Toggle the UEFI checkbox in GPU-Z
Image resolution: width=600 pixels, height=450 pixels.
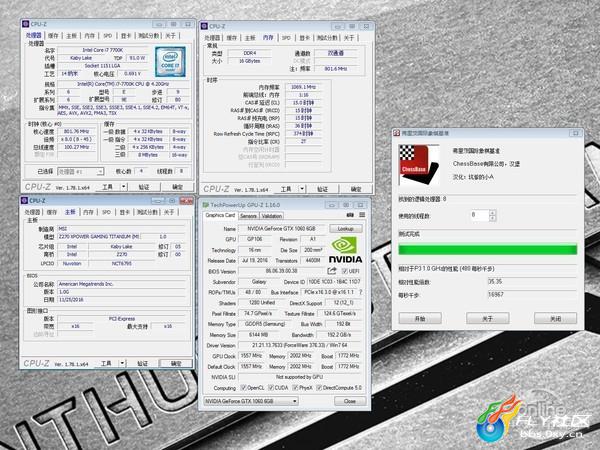pos(344,271)
